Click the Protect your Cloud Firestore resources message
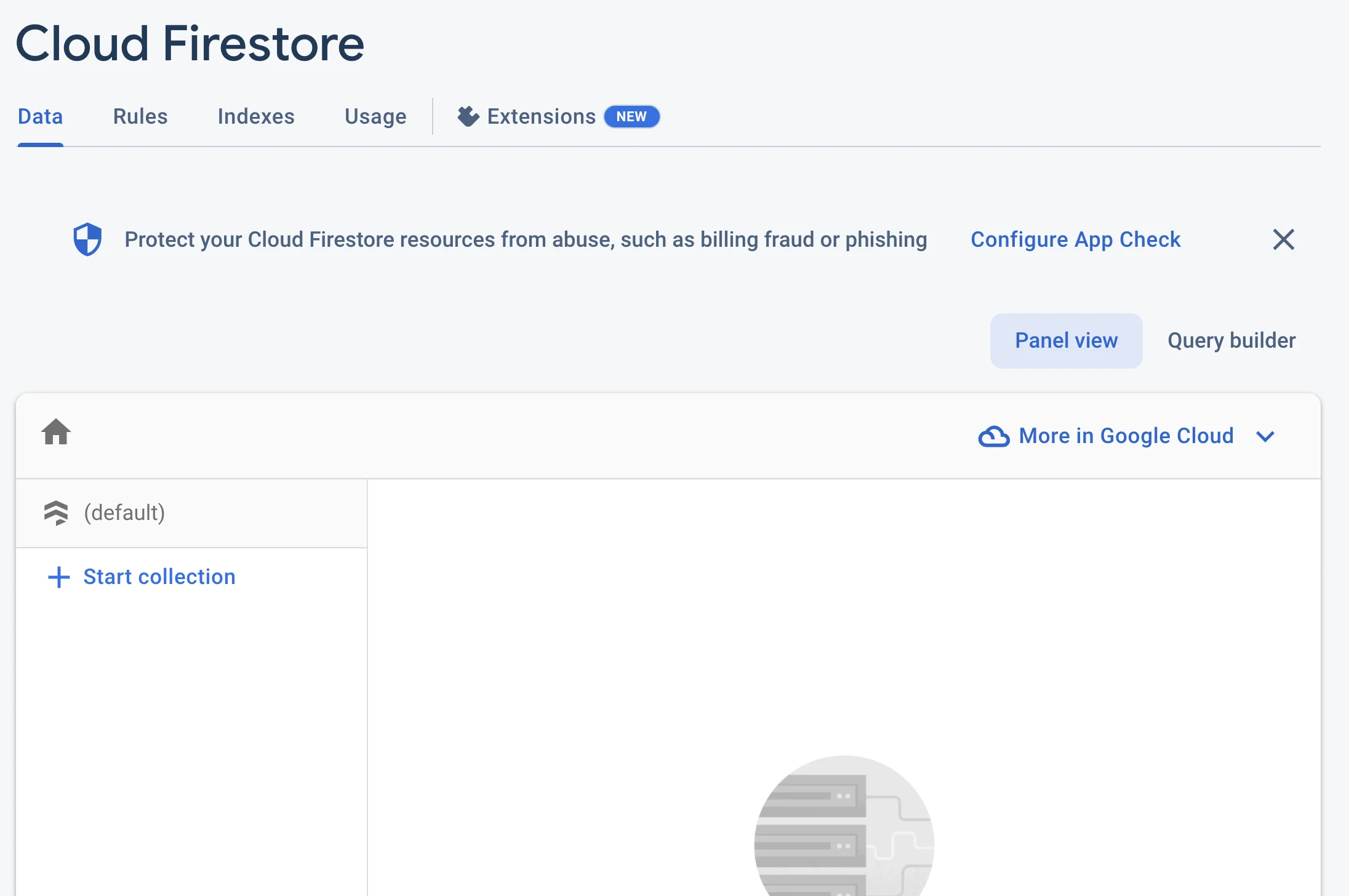This screenshot has width=1349, height=896. coord(526,239)
